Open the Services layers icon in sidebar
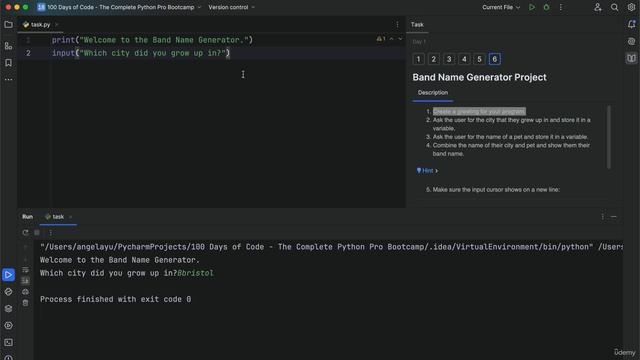Image resolution: width=640 pixels, height=360 pixels. (x=8, y=309)
